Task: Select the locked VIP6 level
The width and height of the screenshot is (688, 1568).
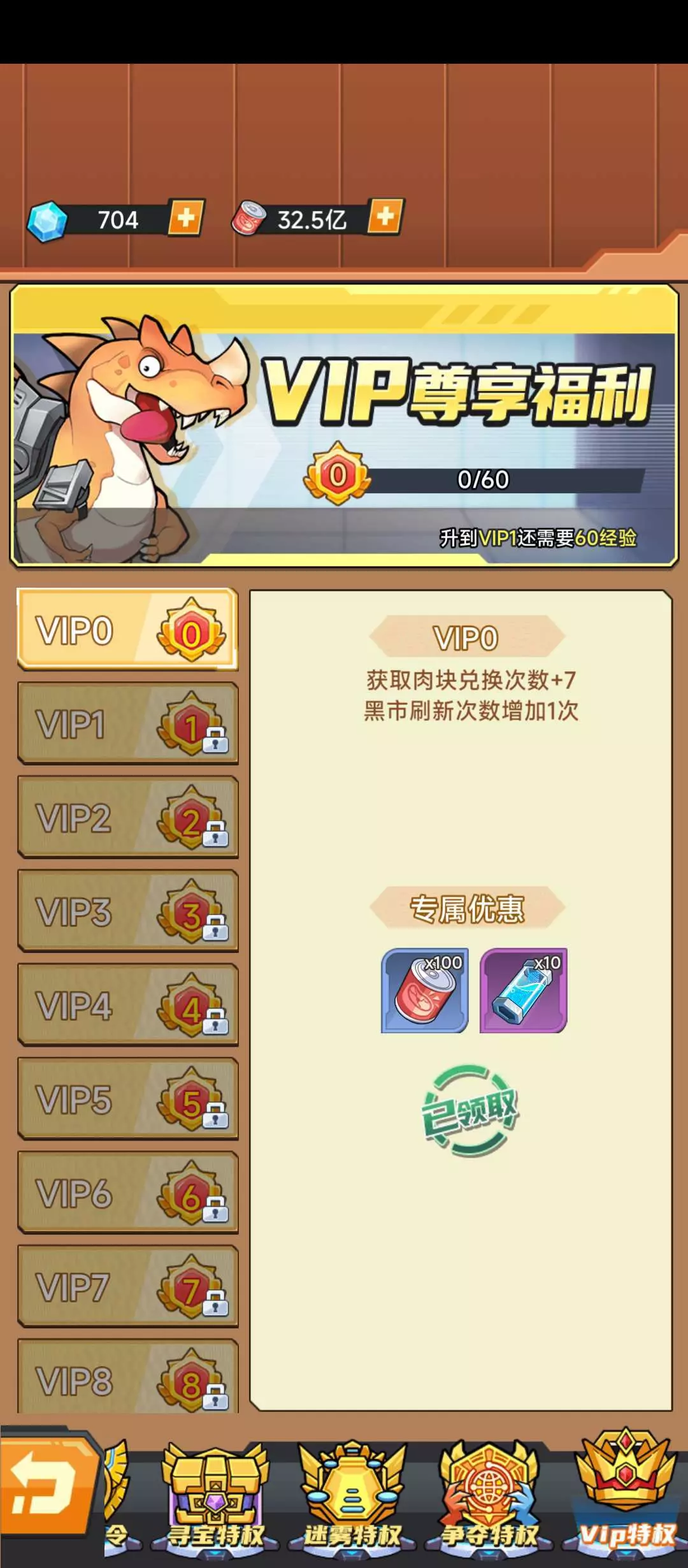Action: pos(127,1193)
